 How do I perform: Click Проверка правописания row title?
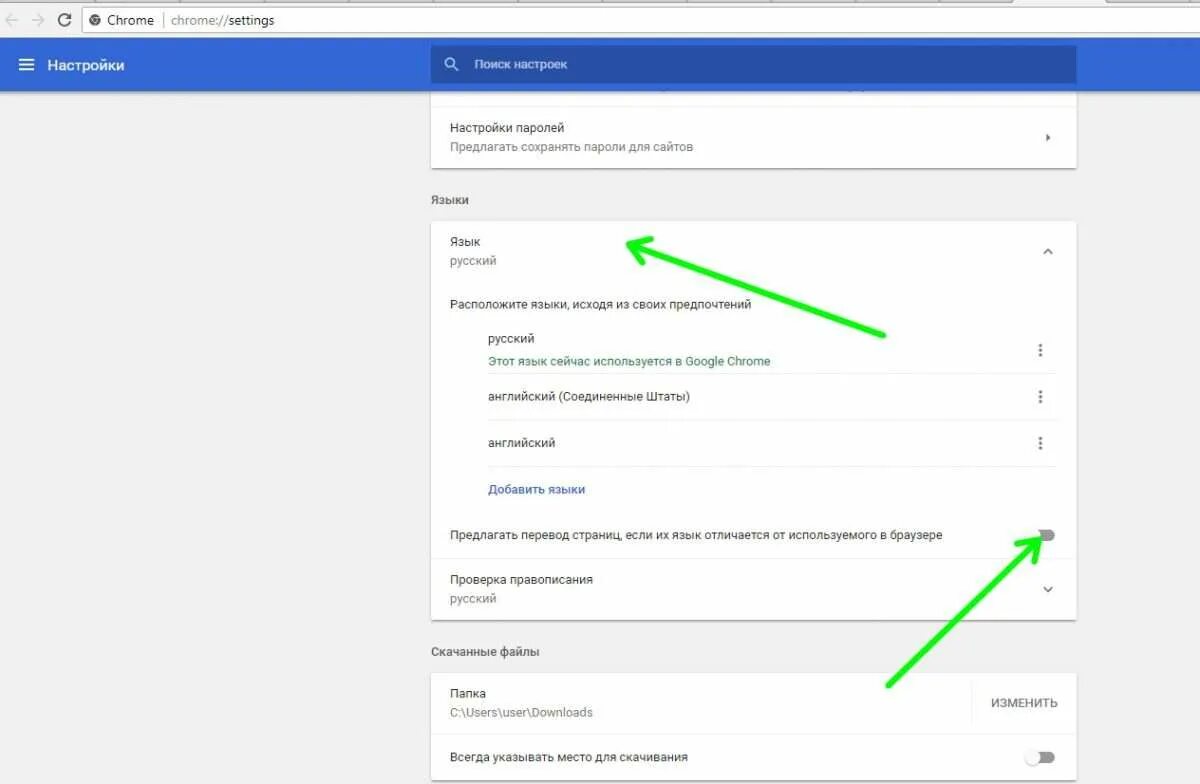pyautogui.click(x=521, y=579)
